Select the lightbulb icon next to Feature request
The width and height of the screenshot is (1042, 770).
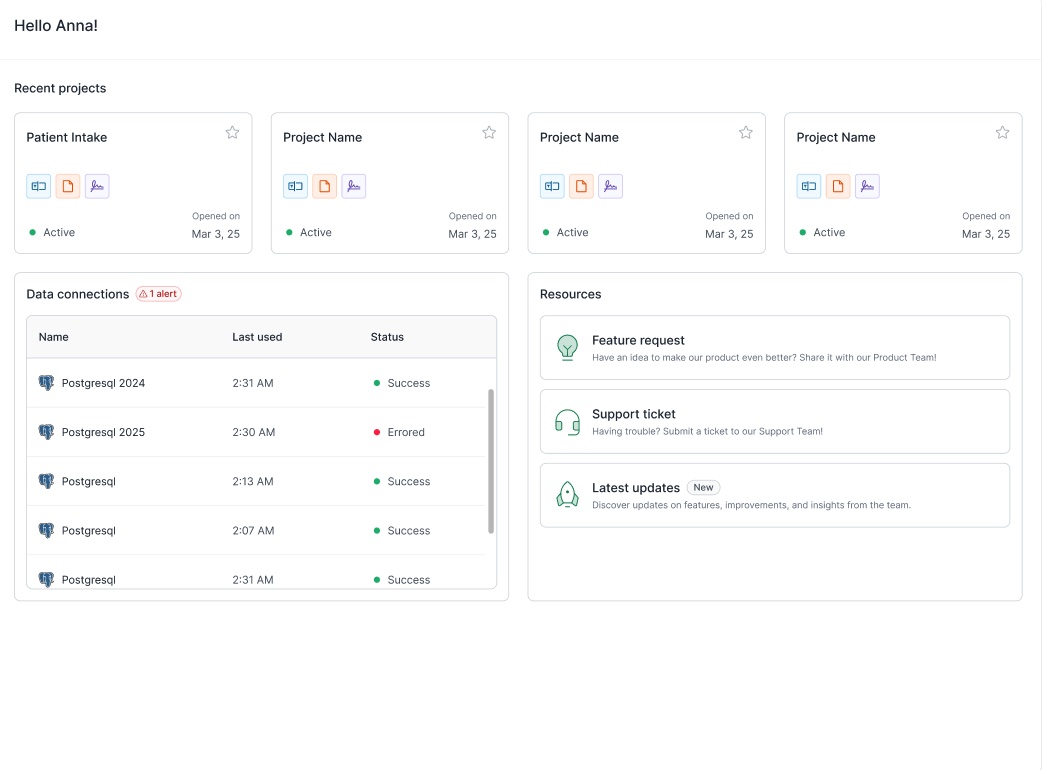click(567, 349)
